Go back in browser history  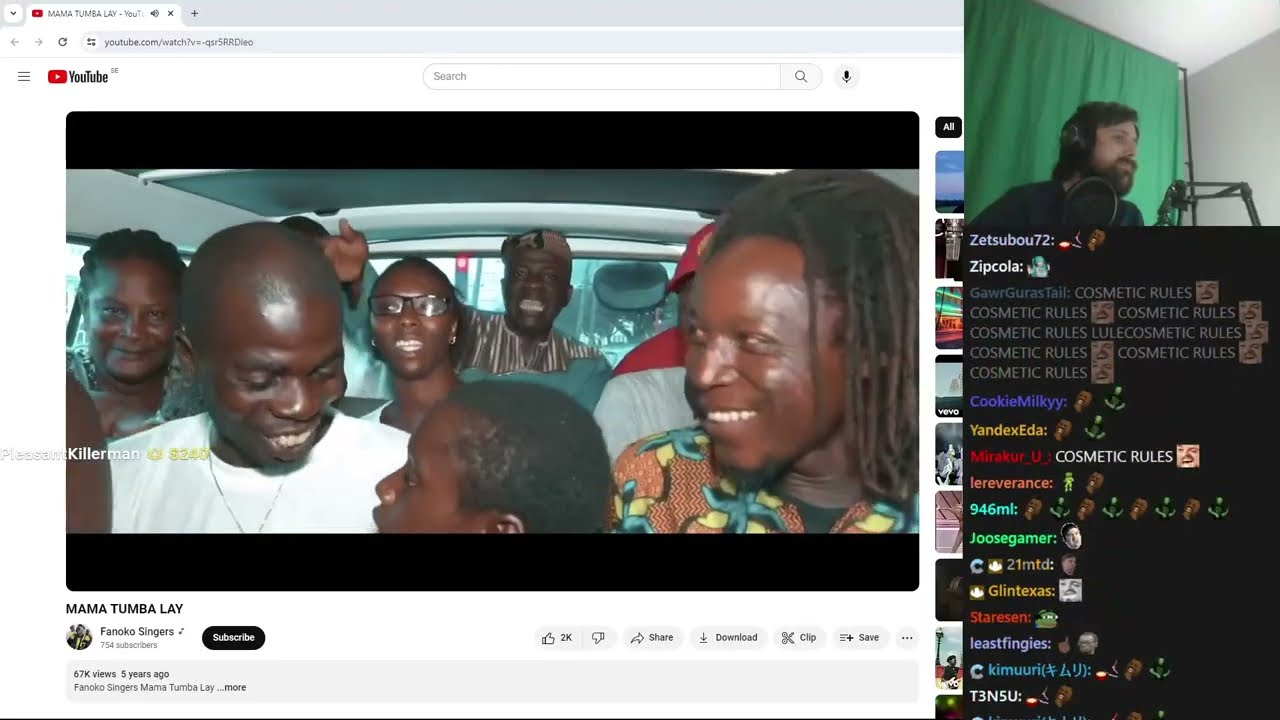[x=14, y=42]
